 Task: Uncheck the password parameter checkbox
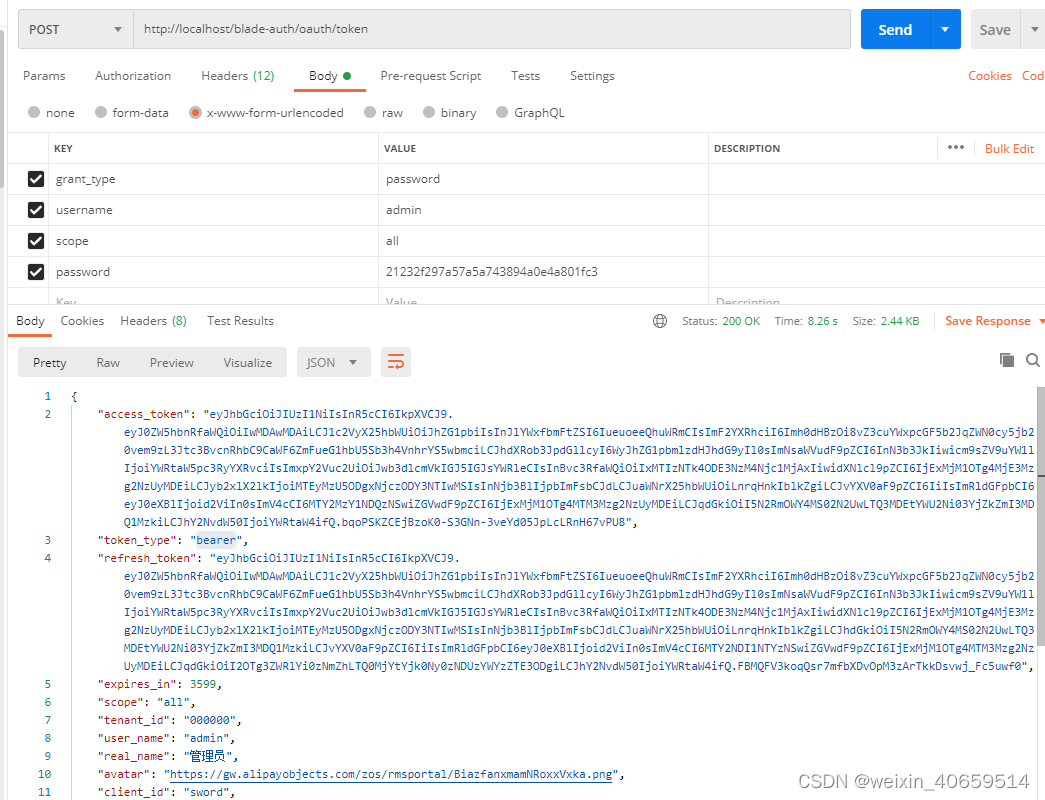[x=36, y=272]
